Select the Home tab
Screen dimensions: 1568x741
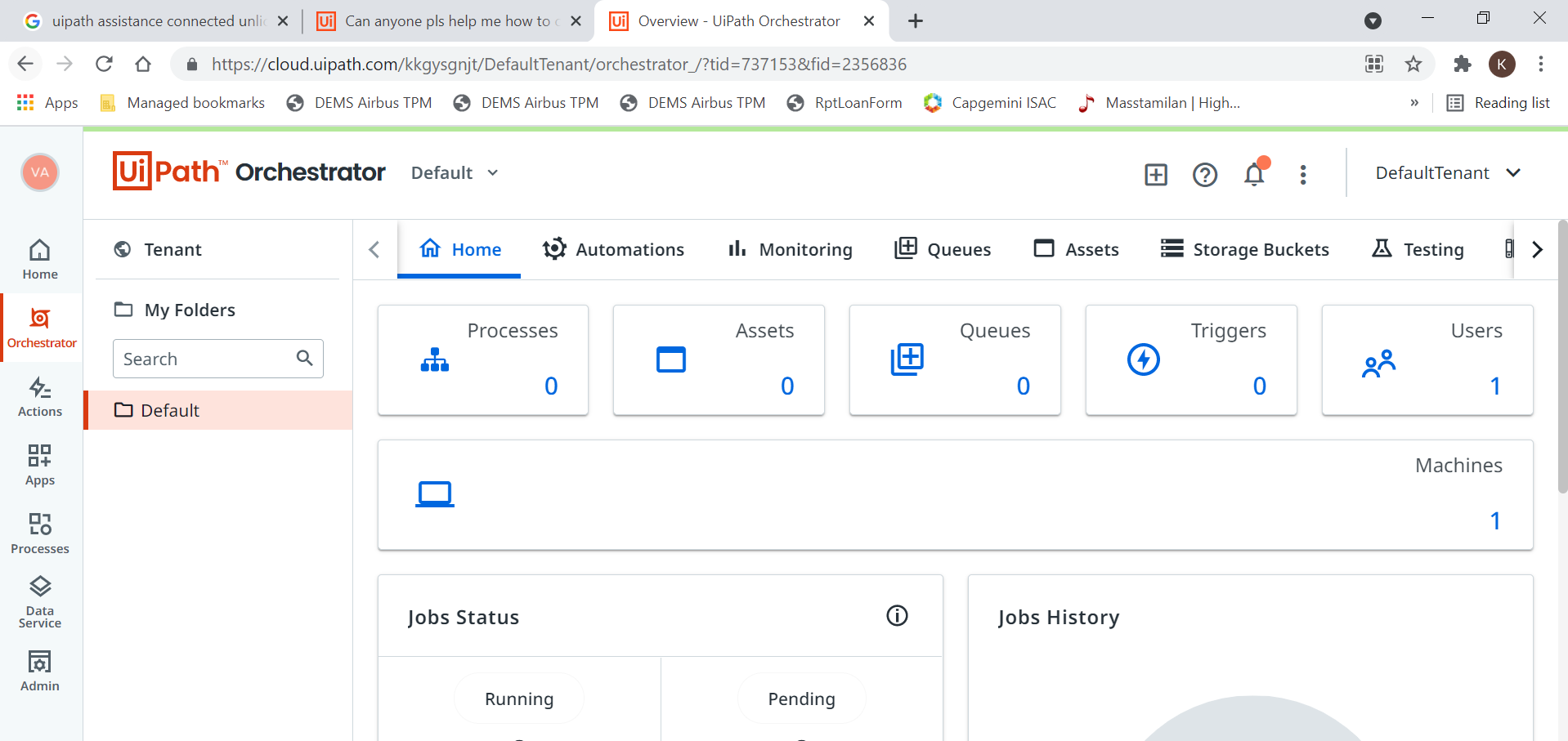pyautogui.click(x=459, y=249)
